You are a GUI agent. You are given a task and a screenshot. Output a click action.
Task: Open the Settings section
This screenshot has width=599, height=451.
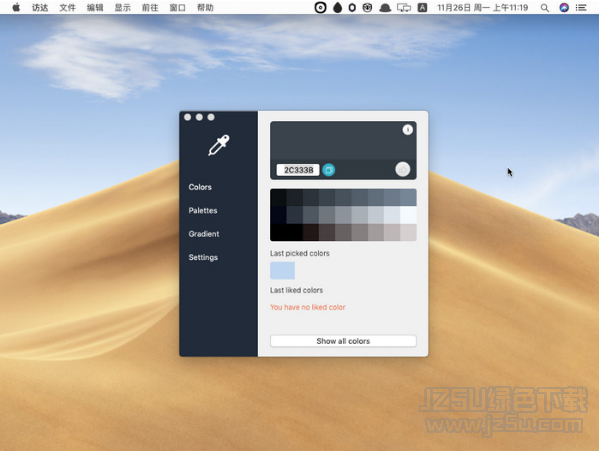coord(203,257)
